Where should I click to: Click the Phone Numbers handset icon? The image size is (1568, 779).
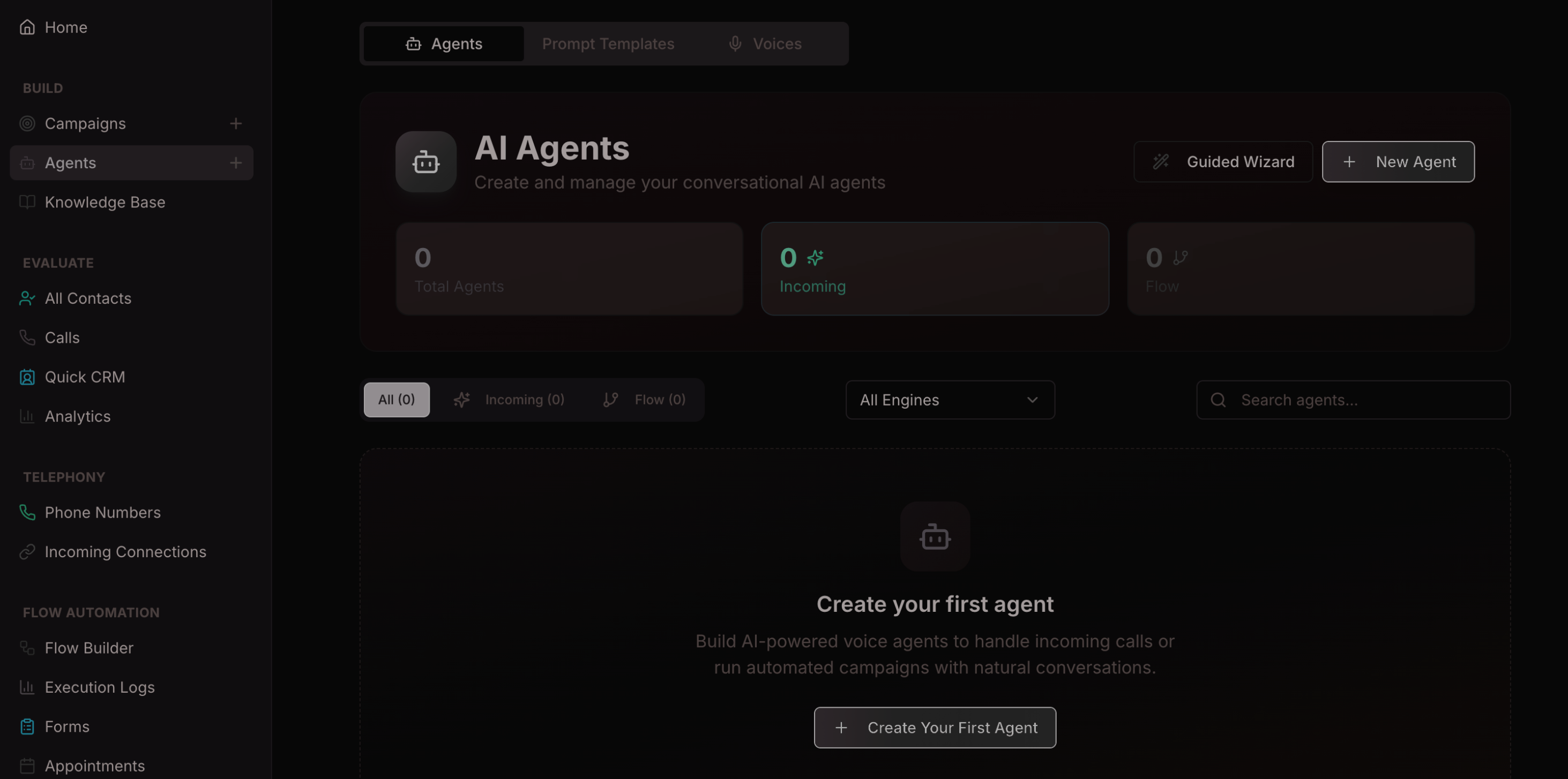pyautogui.click(x=27, y=512)
